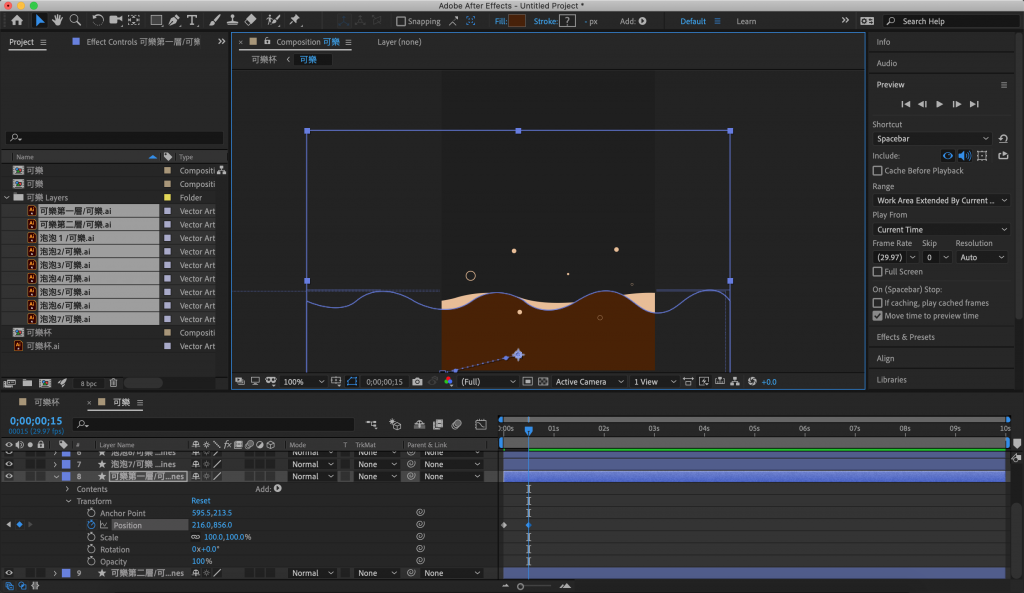Select the Puppet Pin tool
This screenshot has height=593, width=1024.
(x=295, y=20)
